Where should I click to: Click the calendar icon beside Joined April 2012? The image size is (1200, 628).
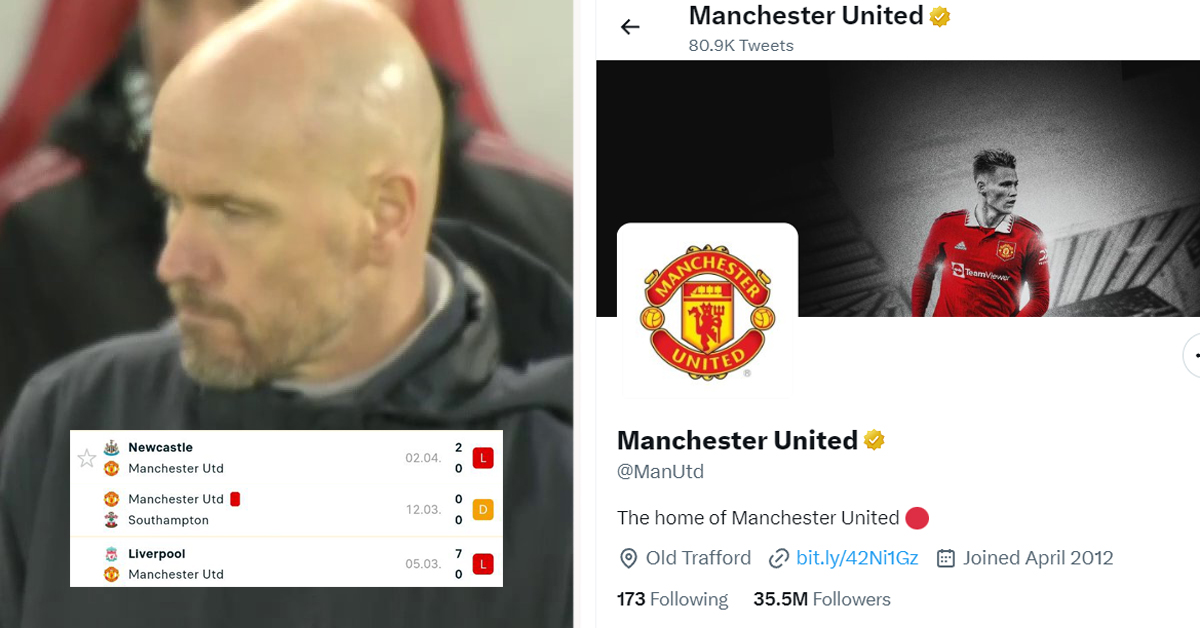tap(946, 558)
